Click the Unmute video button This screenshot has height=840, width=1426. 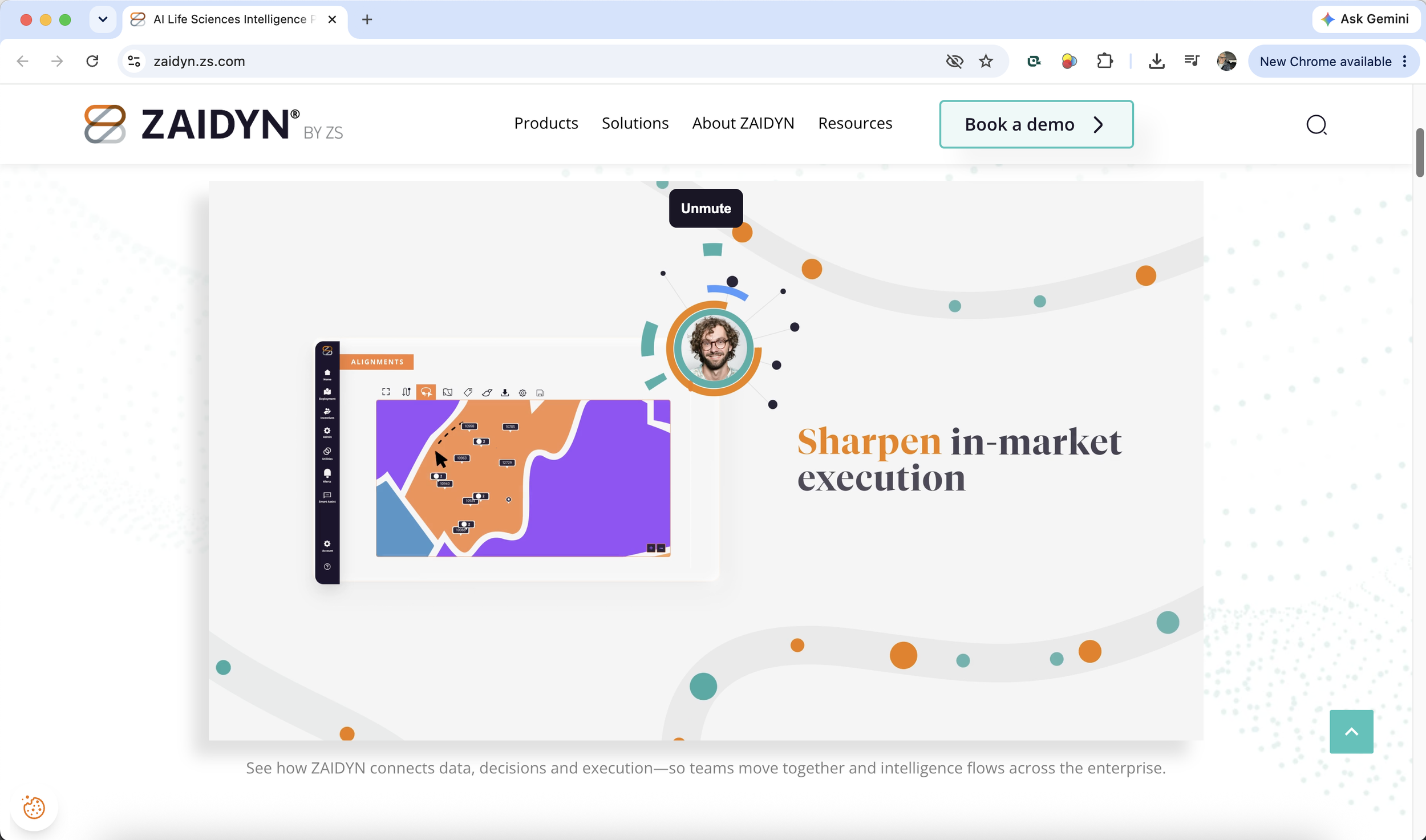point(706,208)
